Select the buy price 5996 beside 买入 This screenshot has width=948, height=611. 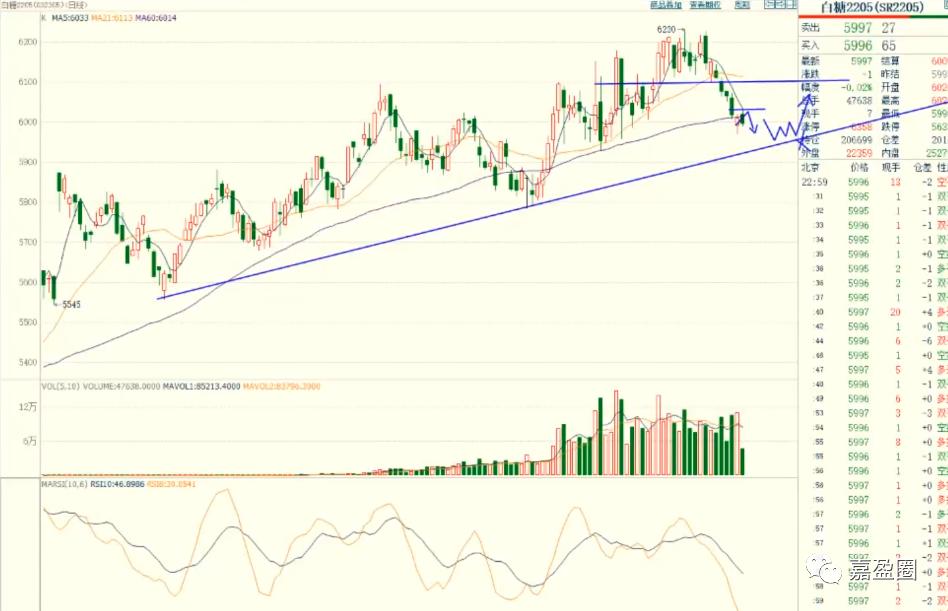tap(858, 46)
